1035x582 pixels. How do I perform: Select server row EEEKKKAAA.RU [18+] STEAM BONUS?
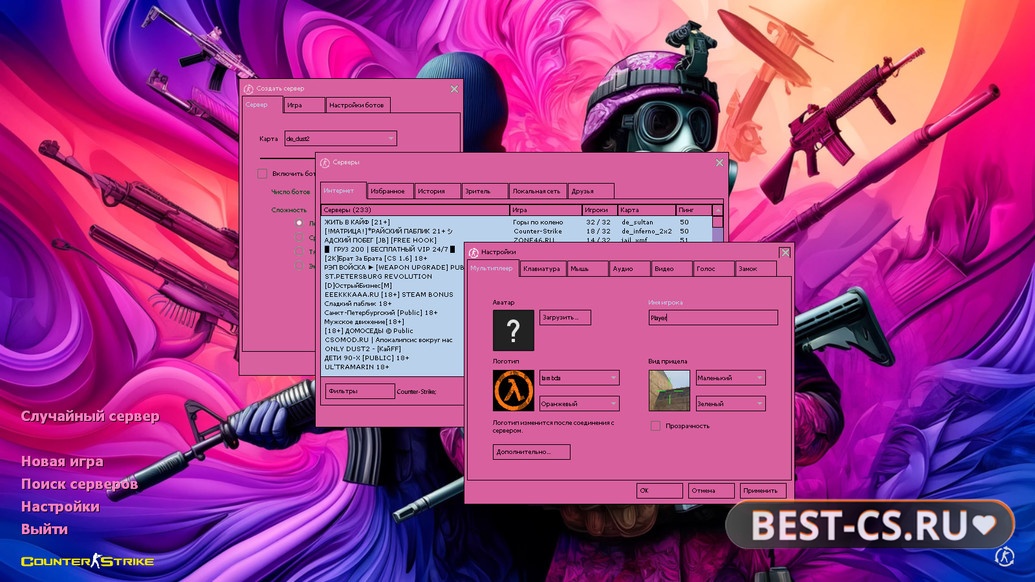click(x=393, y=294)
